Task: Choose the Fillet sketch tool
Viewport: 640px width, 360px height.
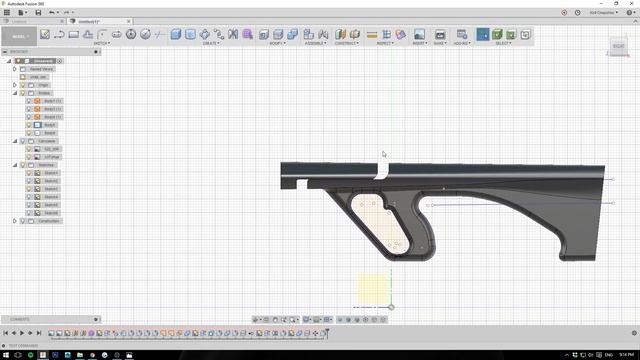Action: tap(102, 34)
